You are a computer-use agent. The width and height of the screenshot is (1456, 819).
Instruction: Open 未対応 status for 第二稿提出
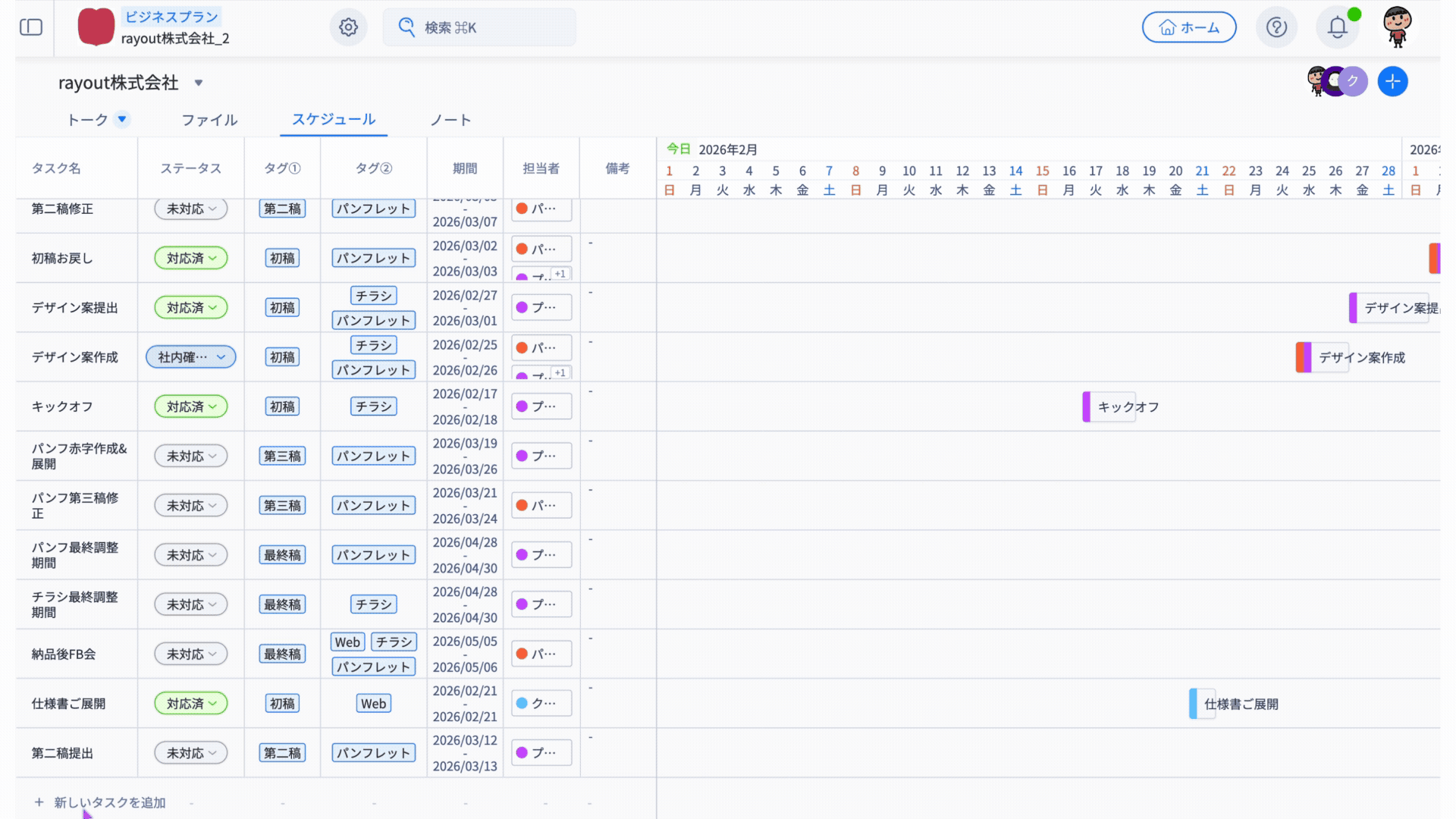point(191,753)
